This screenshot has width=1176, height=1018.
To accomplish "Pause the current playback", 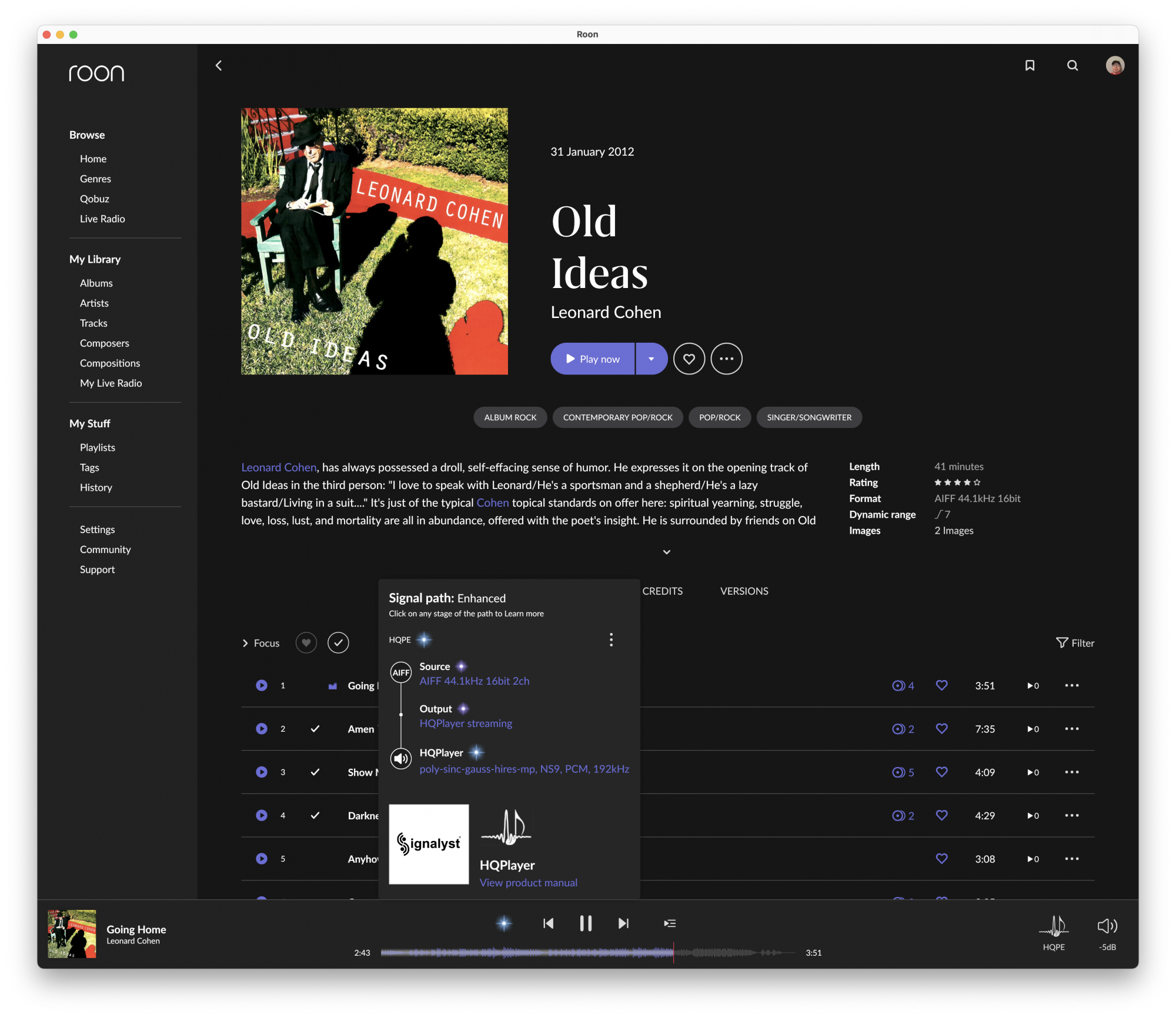I will coord(586,923).
